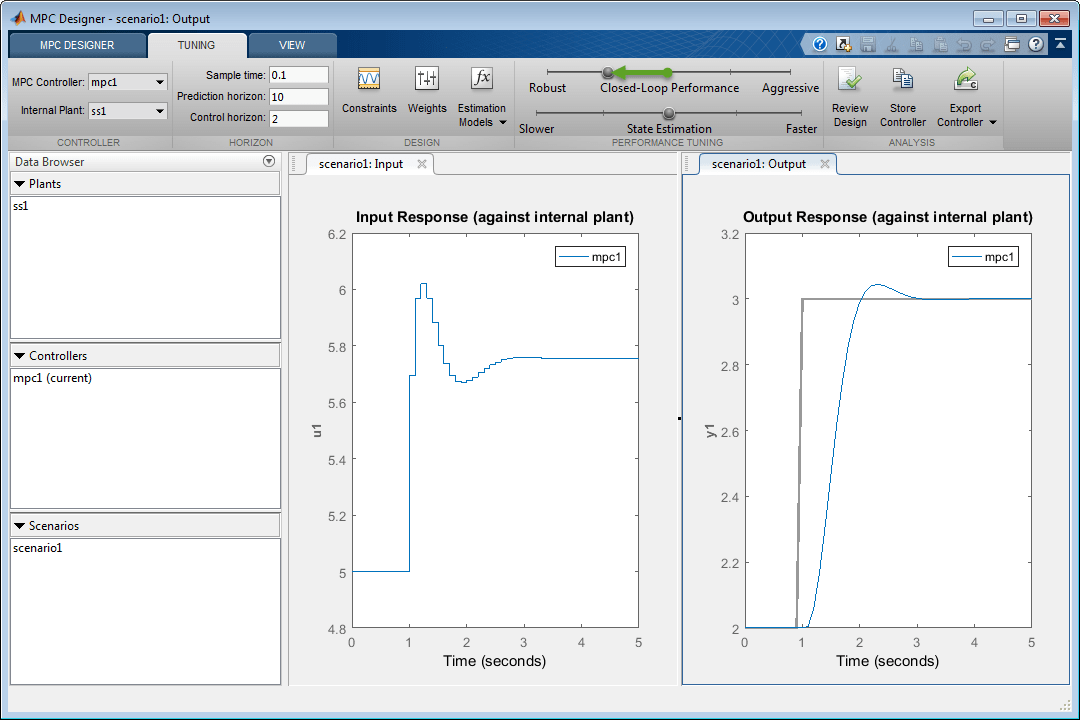Click the redo arrow icon
Image resolution: width=1080 pixels, height=720 pixels.
[988, 44]
